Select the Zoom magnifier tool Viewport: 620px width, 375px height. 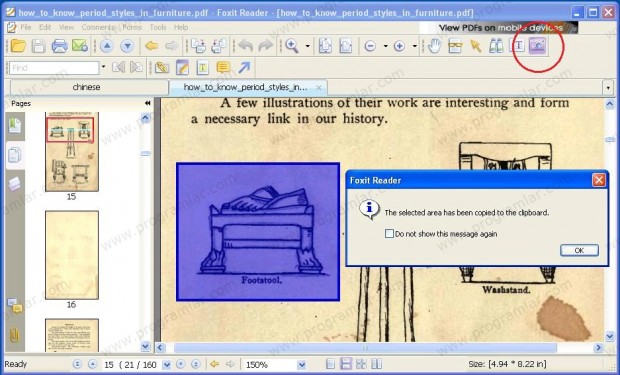click(292, 46)
